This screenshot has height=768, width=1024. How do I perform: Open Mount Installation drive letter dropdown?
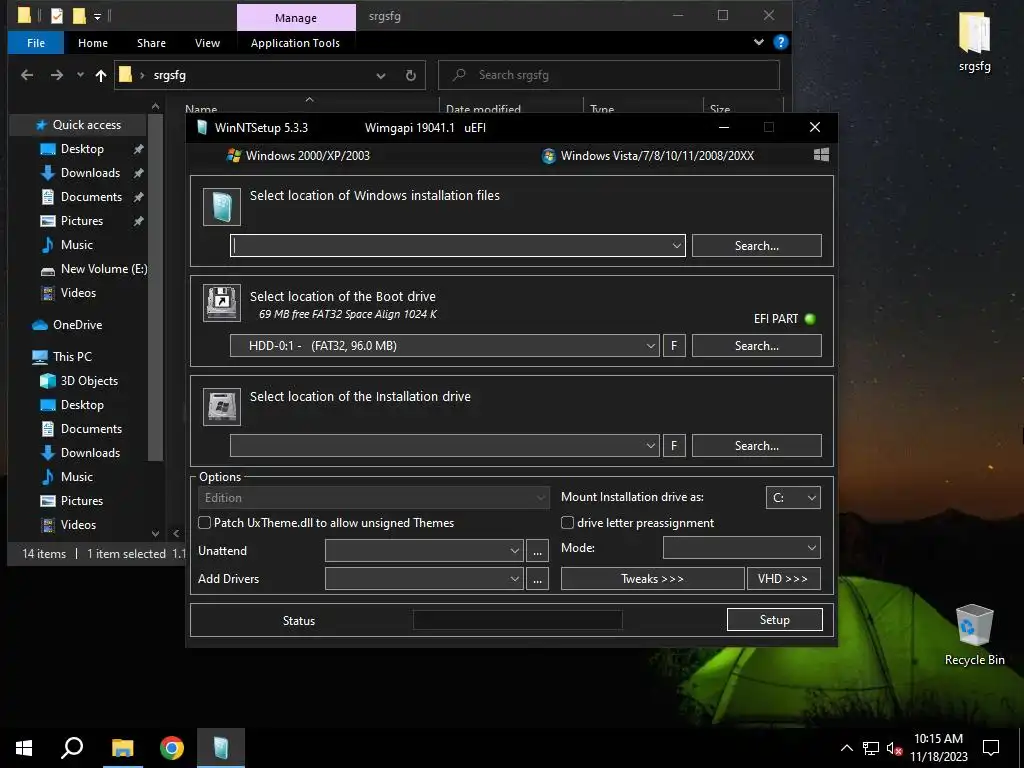coord(793,498)
